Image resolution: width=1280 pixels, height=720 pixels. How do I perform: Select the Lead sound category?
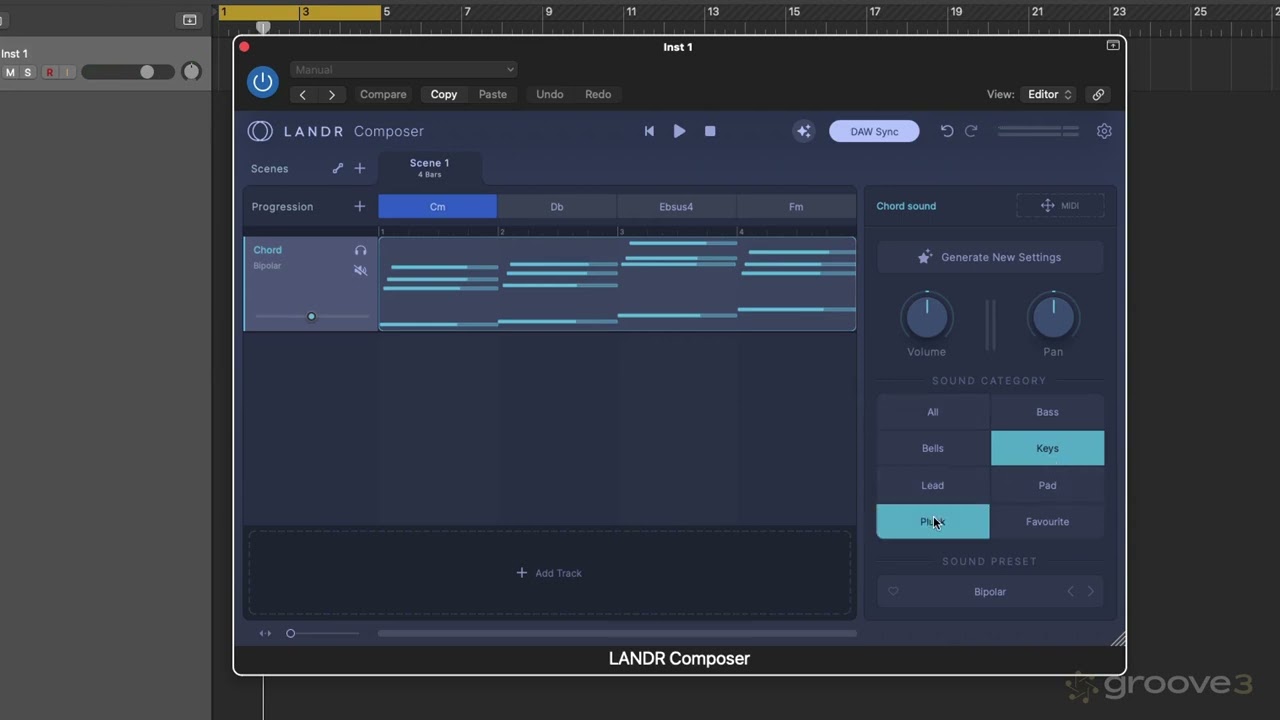933,485
